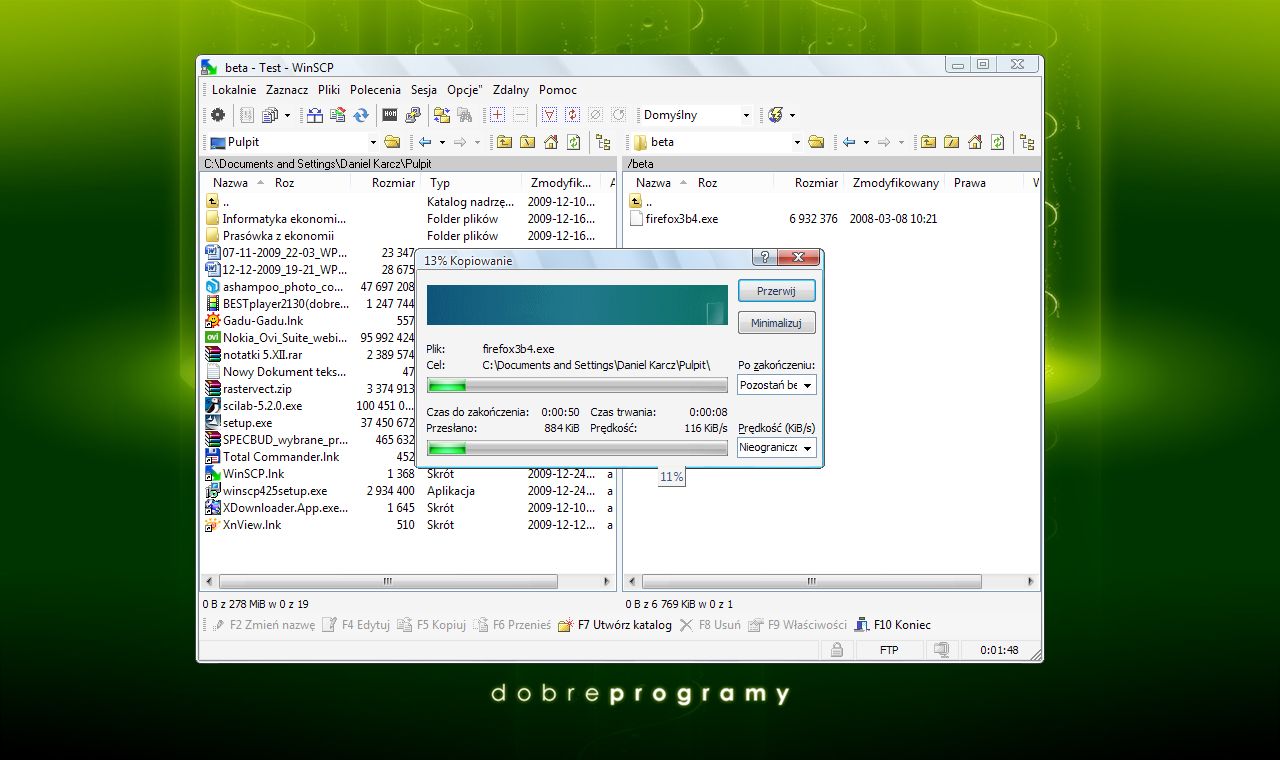
Task: Click the copy dialog help question button
Action: point(765,258)
